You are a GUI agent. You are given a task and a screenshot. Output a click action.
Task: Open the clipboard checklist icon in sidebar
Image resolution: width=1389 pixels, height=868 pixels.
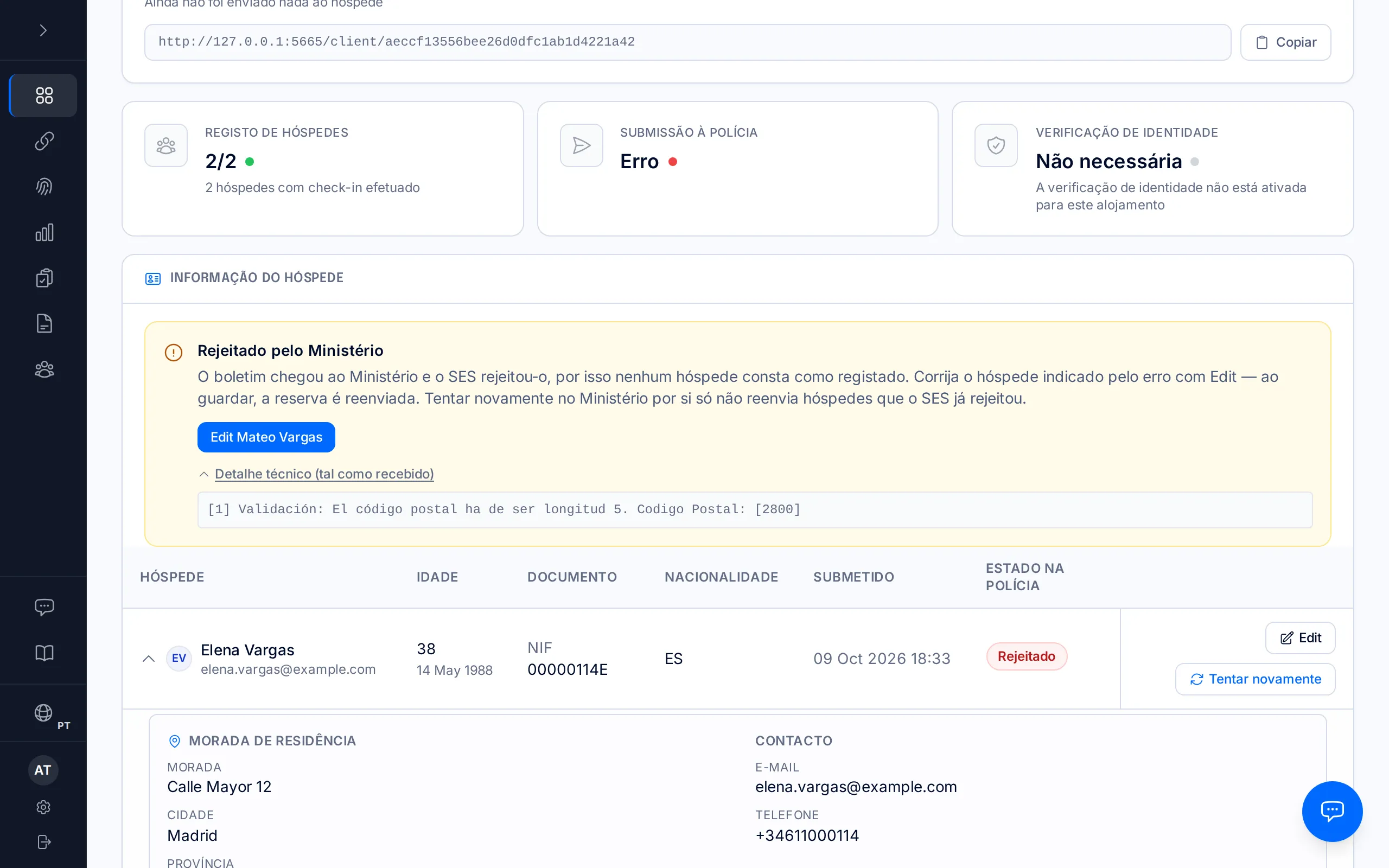click(x=43, y=278)
